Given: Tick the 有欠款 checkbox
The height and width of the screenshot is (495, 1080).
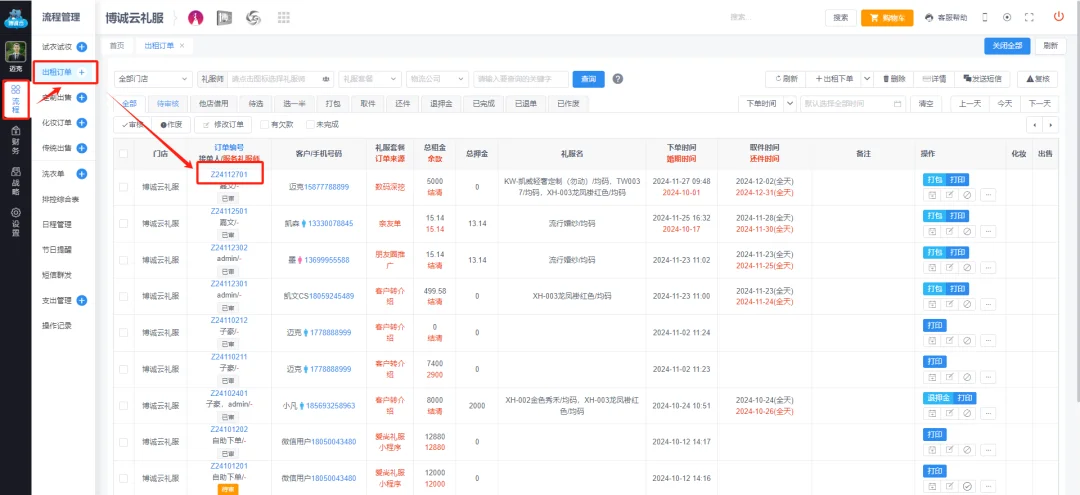Looking at the screenshot, I should coord(263,124).
